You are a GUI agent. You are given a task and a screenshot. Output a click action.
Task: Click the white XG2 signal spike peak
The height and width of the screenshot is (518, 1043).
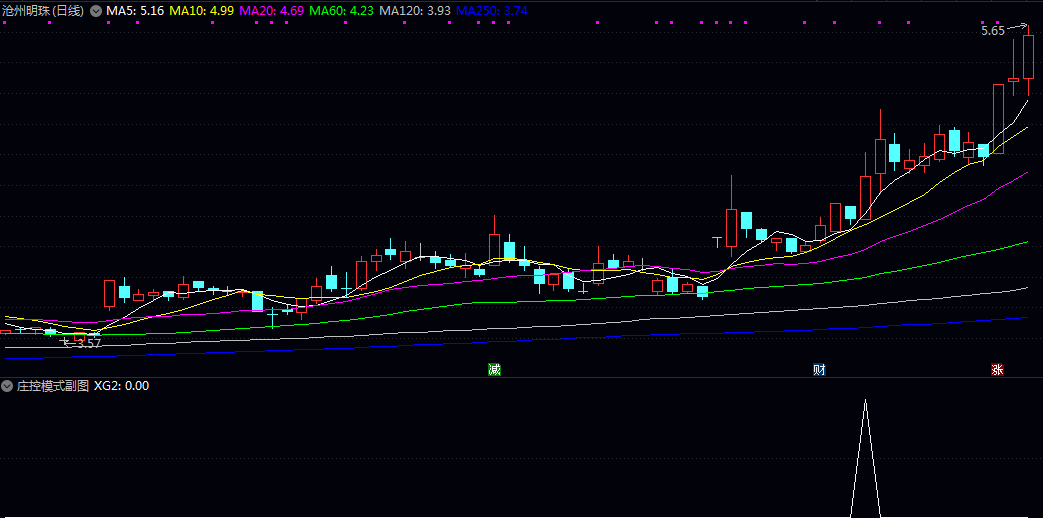click(865, 401)
